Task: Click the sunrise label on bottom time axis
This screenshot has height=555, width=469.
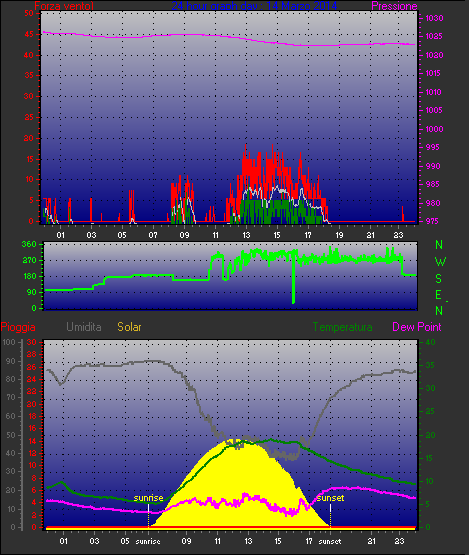Action: tap(148, 542)
